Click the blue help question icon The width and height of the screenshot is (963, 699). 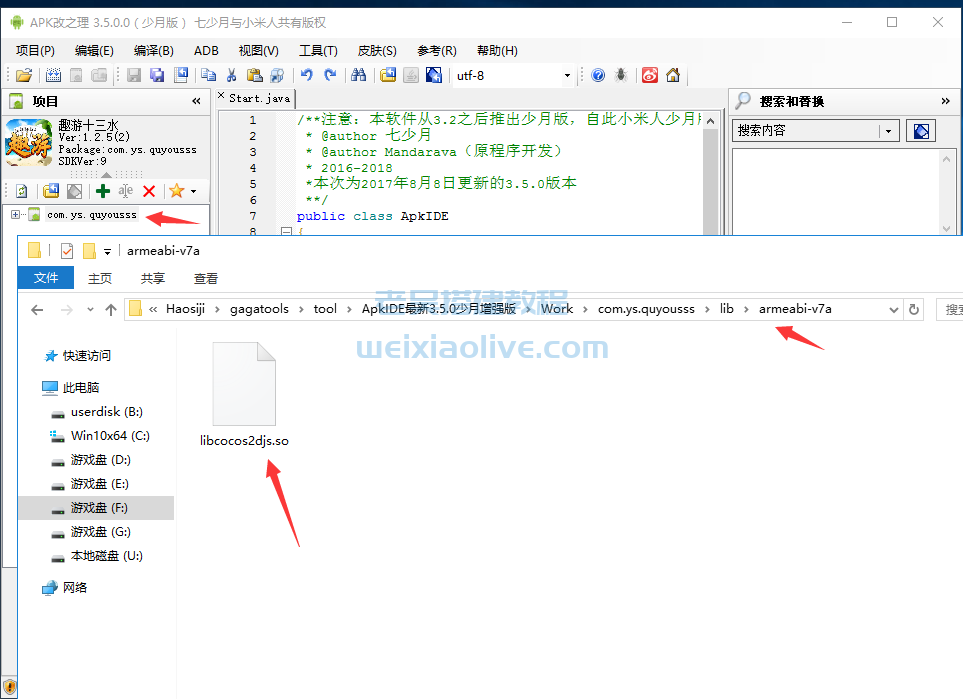(598, 75)
